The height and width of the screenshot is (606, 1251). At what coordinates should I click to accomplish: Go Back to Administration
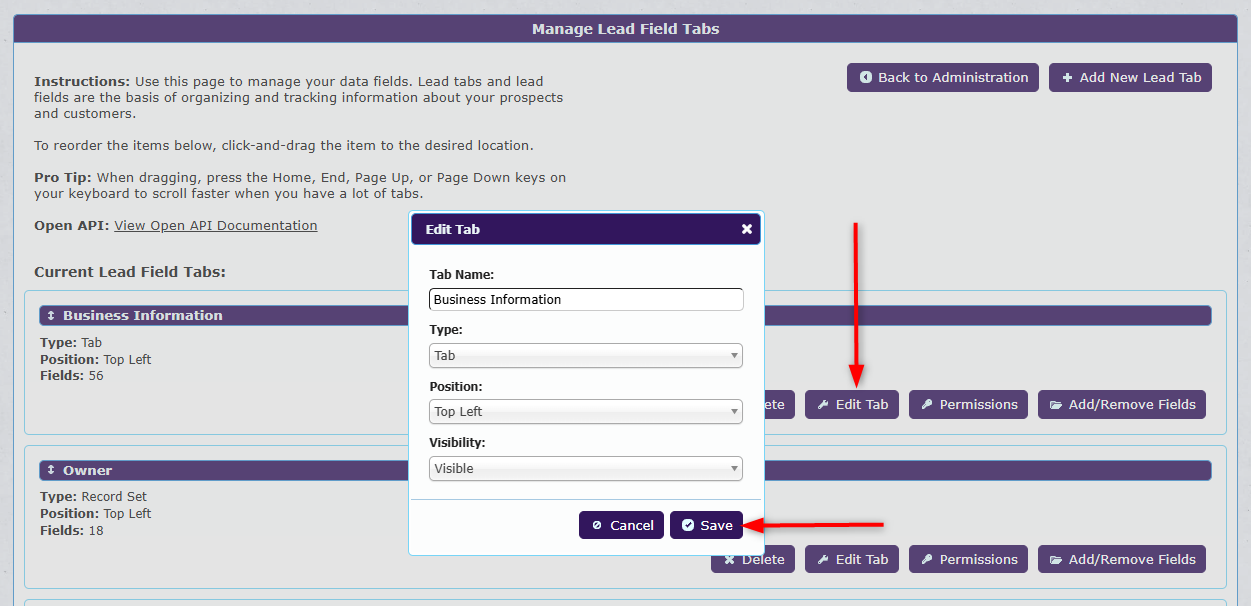943,77
